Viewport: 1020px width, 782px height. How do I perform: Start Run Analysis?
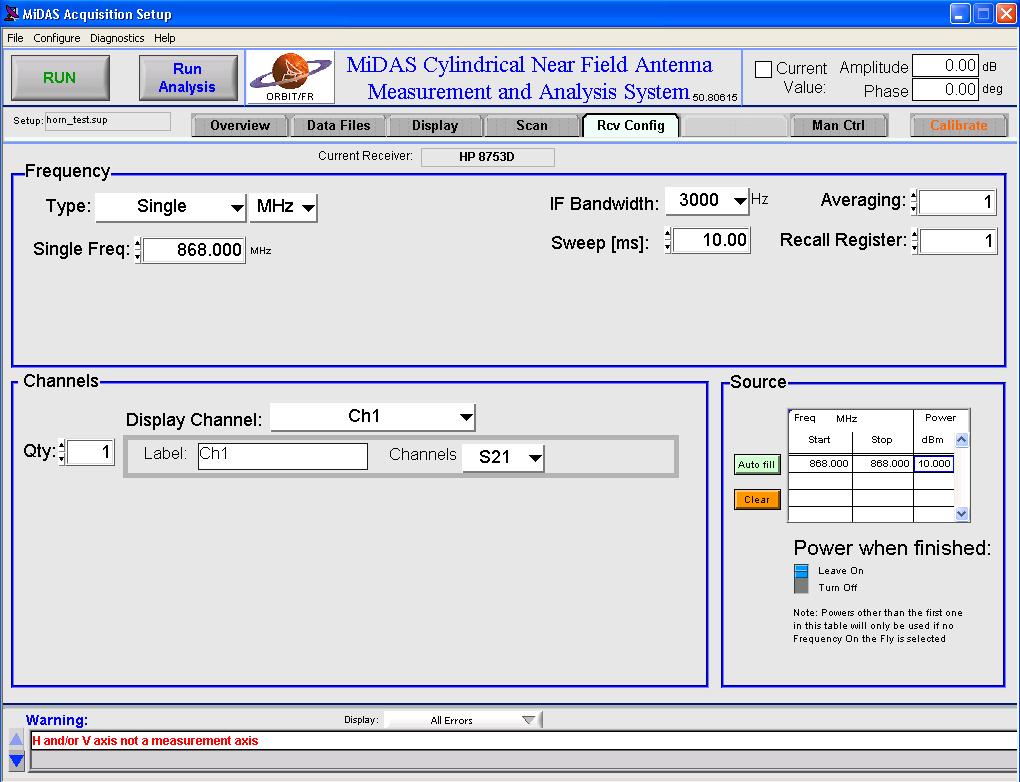pos(188,77)
